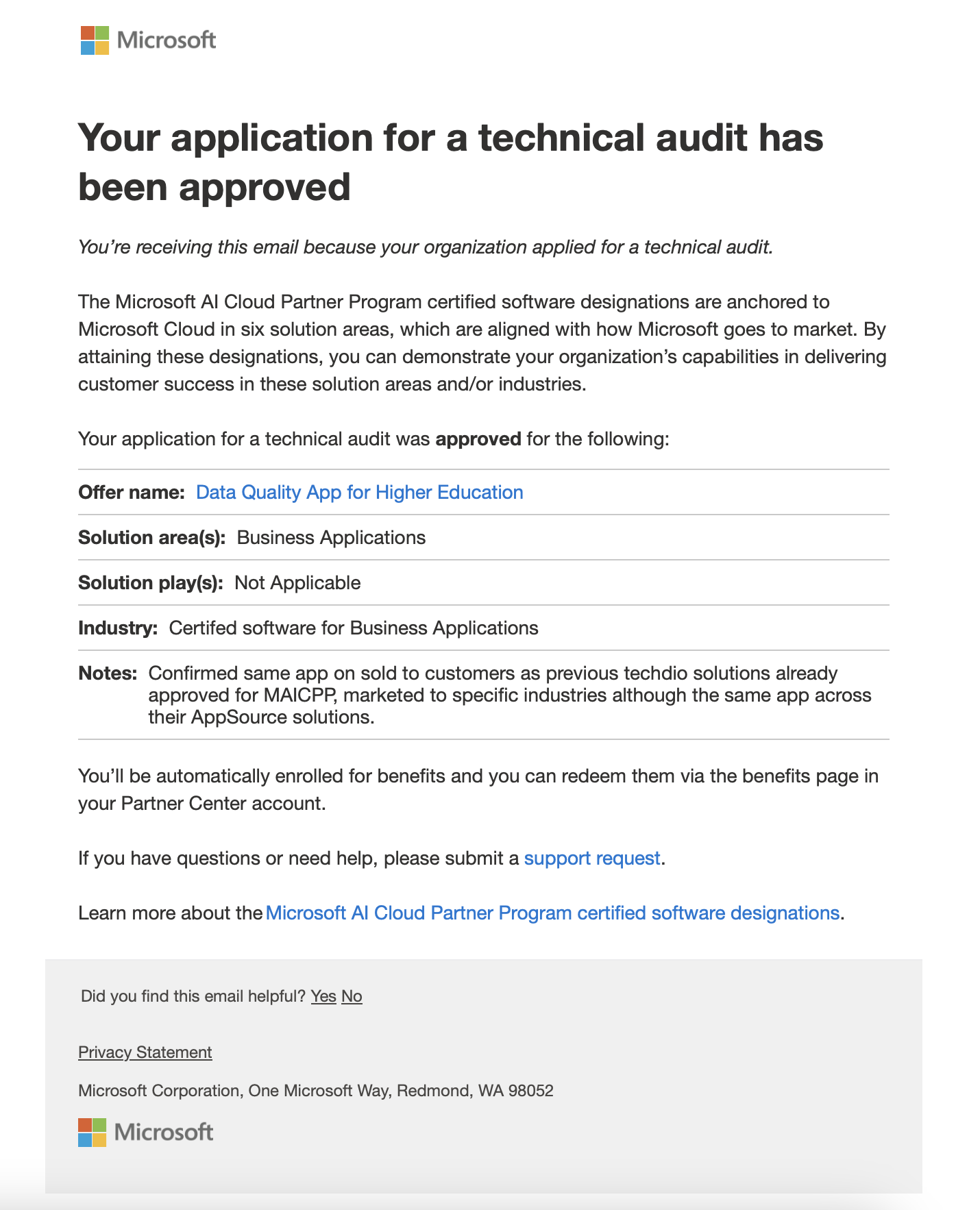The height and width of the screenshot is (1210, 980).
Task: Open the support request link
Action: coord(592,858)
